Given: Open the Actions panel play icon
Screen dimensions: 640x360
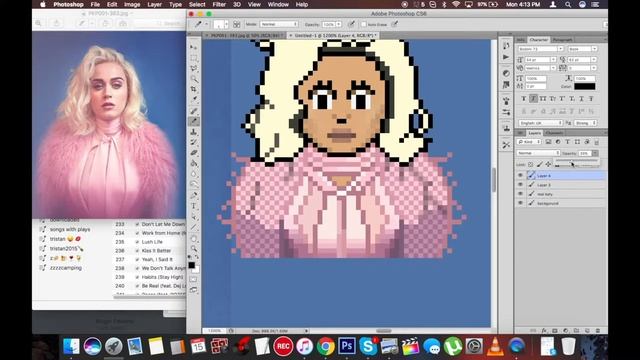Looking at the screenshot, I should click(x=506, y=57).
